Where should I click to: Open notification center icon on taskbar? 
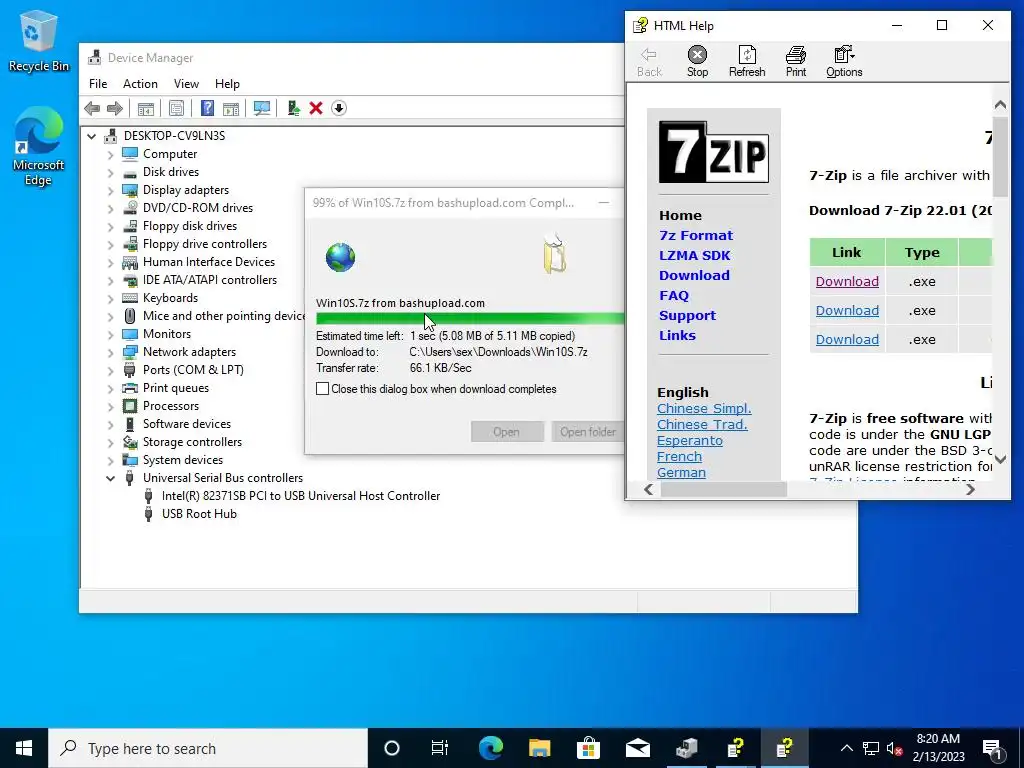(993, 749)
